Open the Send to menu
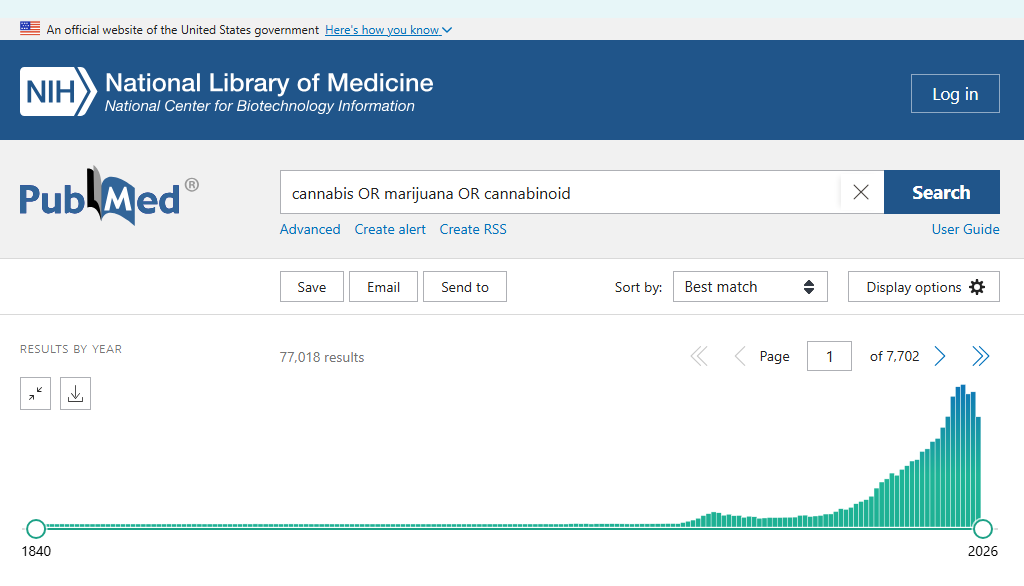The height and width of the screenshot is (586, 1024). (465, 287)
